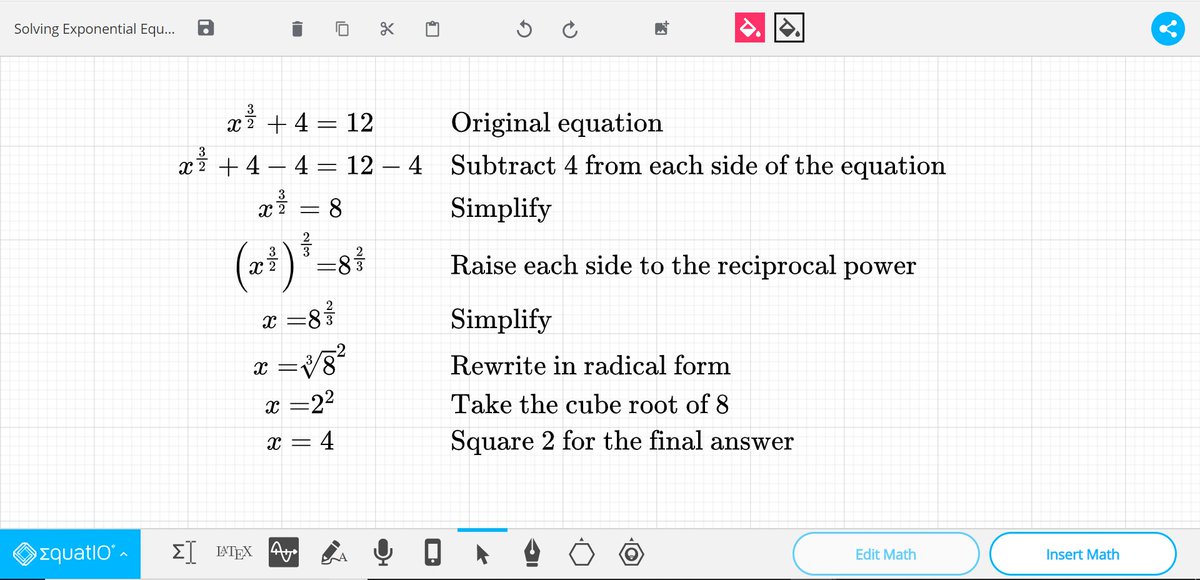Viewport: 1200px width, 580px height.
Task: Redo the last action
Action: [x=570, y=29]
